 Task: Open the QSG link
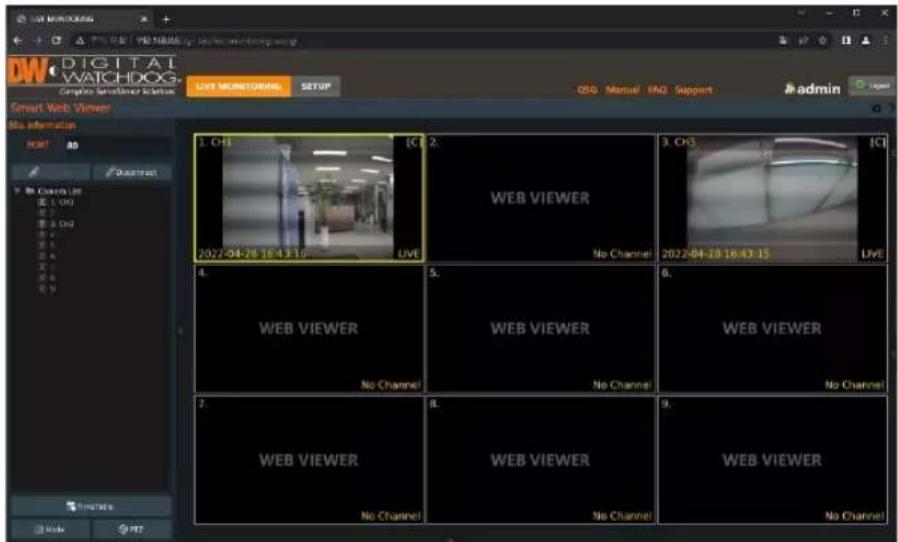pyautogui.click(x=587, y=90)
